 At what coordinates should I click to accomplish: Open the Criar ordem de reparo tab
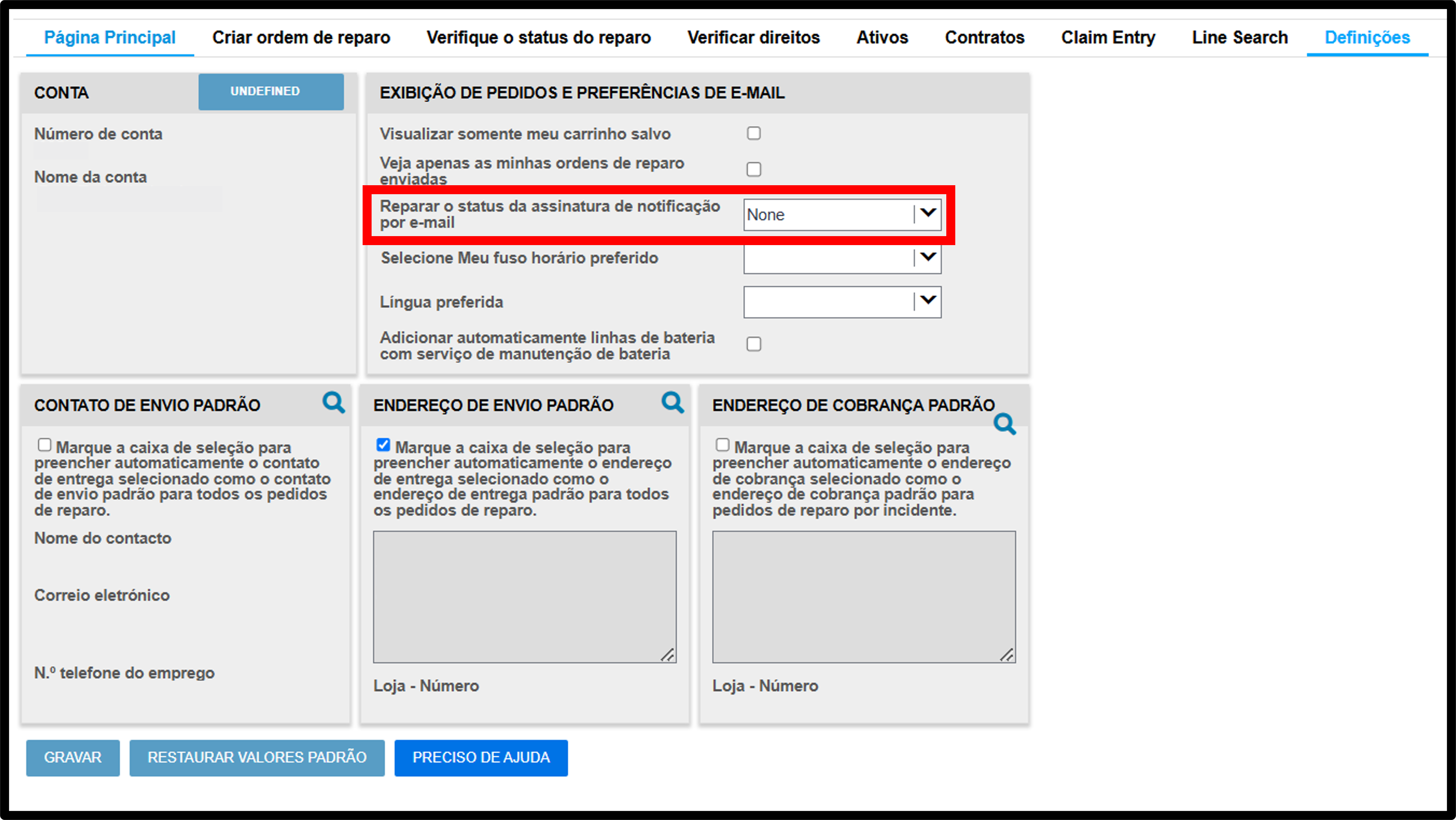click(301, 37)
